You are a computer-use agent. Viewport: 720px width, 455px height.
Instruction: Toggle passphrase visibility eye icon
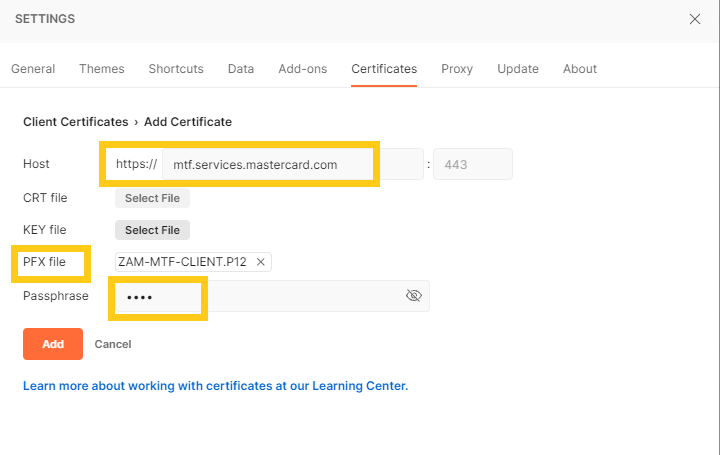[414, 296]
